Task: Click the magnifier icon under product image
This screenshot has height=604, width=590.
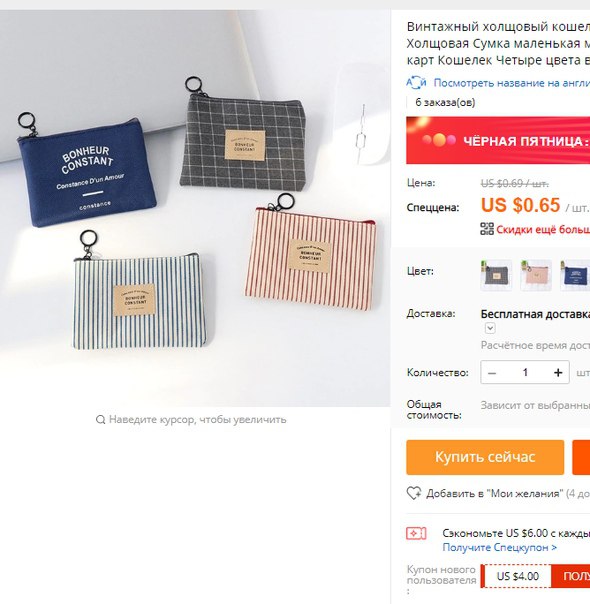Action: click(100, 419)
